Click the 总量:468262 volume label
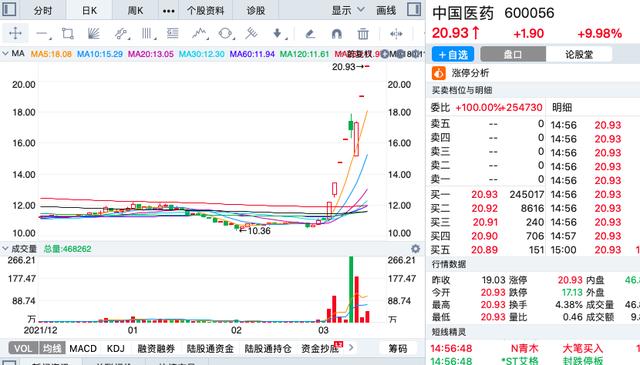640x365 pixels. coord(67,249)
